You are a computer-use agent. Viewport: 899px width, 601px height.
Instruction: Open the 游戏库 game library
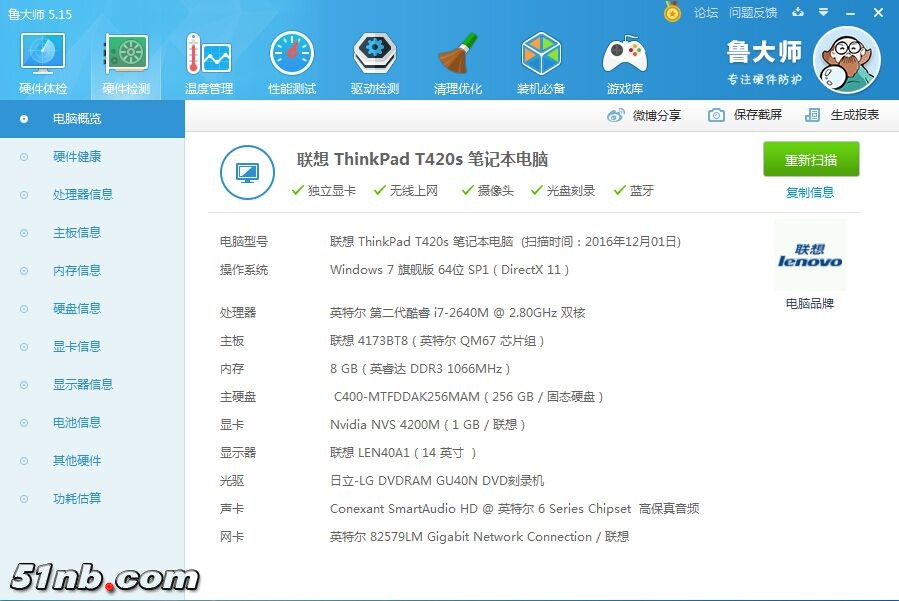click(x=624, y=60)
